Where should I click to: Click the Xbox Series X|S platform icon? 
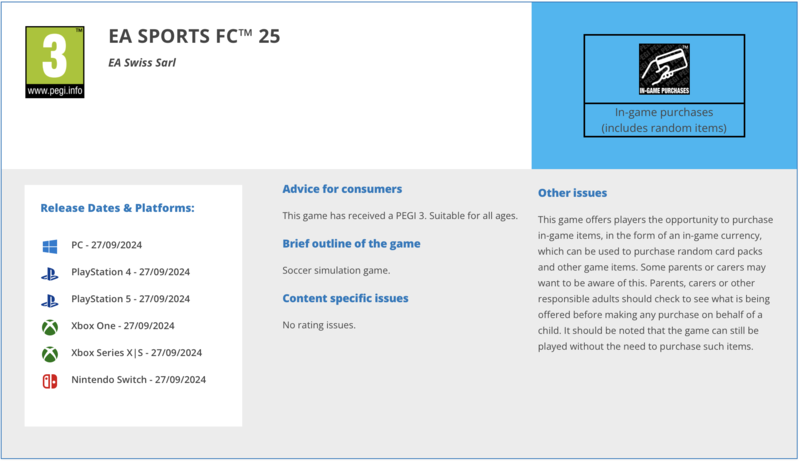pos(50,353)
